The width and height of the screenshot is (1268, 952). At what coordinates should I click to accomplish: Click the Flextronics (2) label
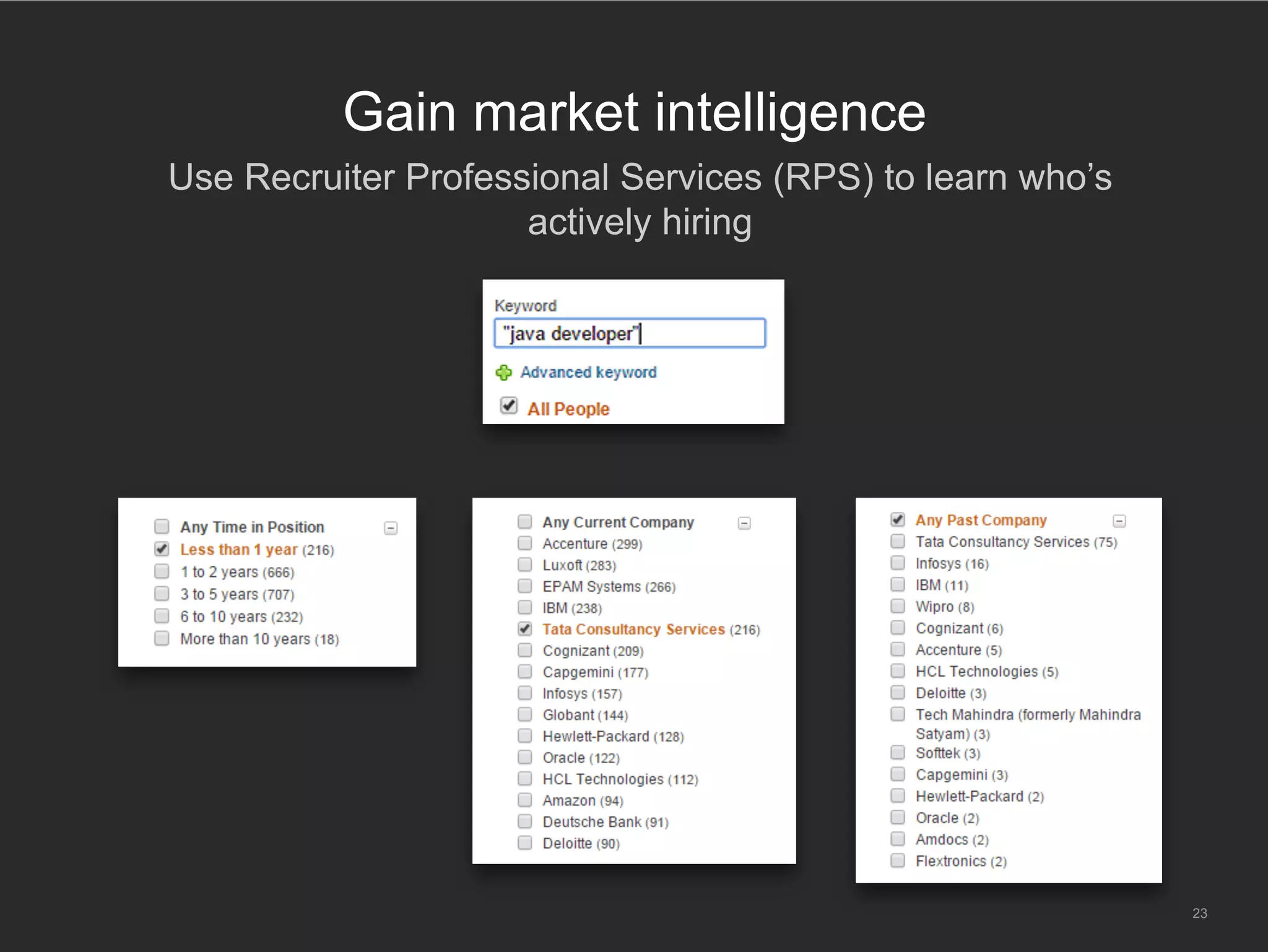961,862
